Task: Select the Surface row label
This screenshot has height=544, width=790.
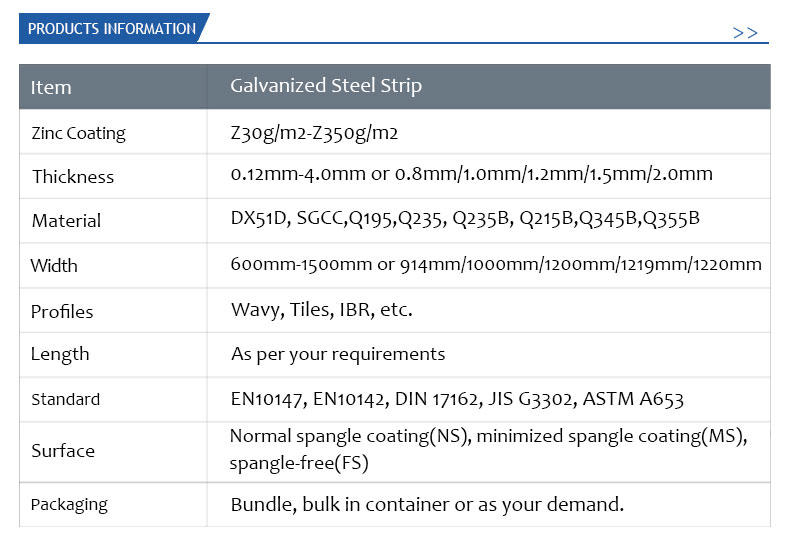Action: coord(63,451)
